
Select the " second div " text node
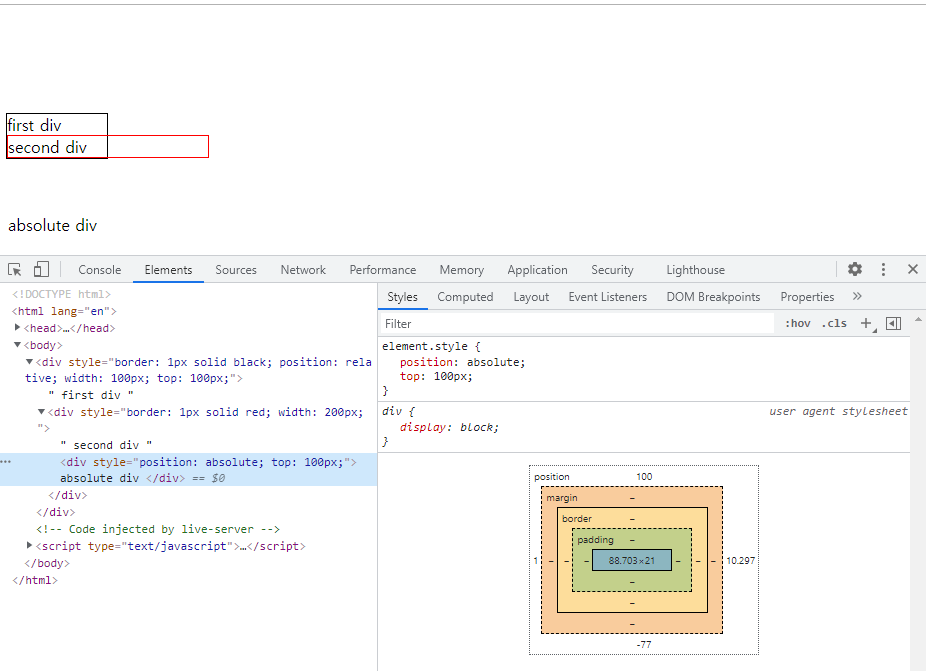106,445
